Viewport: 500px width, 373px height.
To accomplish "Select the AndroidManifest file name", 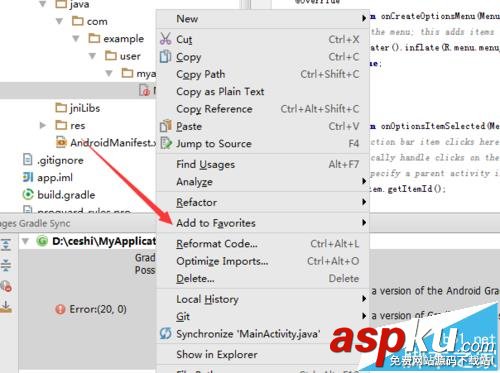I will pyautogui.click(x=113, y=143).
